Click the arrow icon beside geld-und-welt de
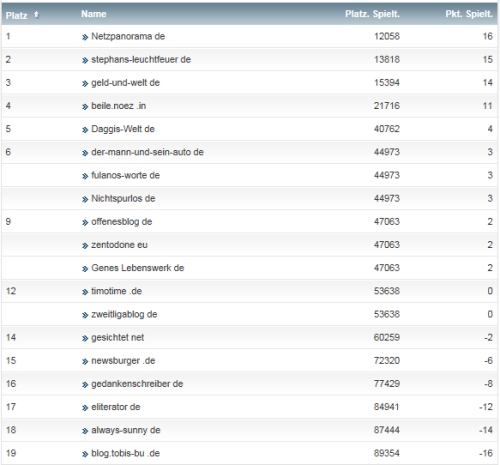This screenshot has width=500, height=465. click(x=85, y=84)
